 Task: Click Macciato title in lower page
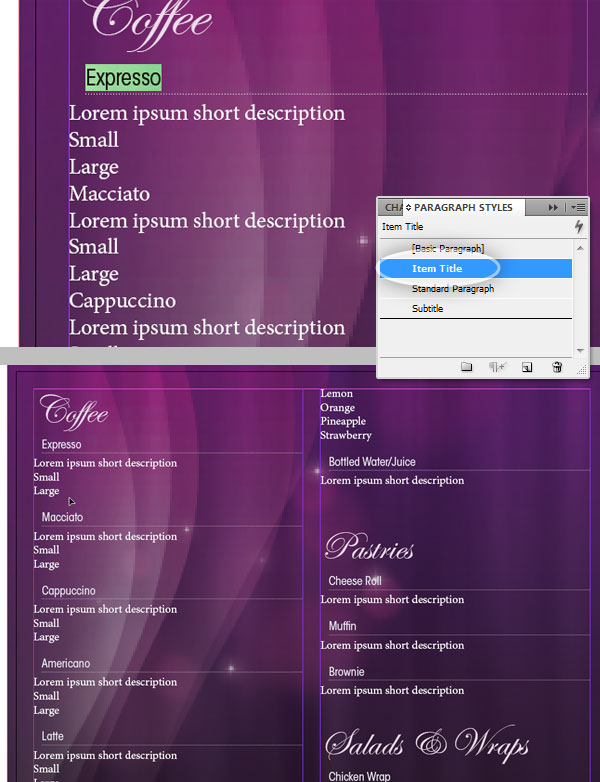point(62,517)
